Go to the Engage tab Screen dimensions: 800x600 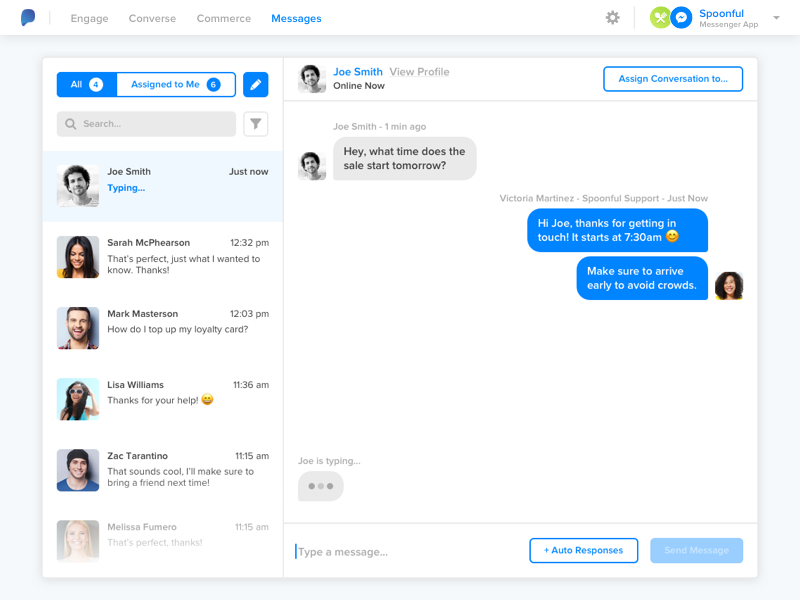[89, 18]
